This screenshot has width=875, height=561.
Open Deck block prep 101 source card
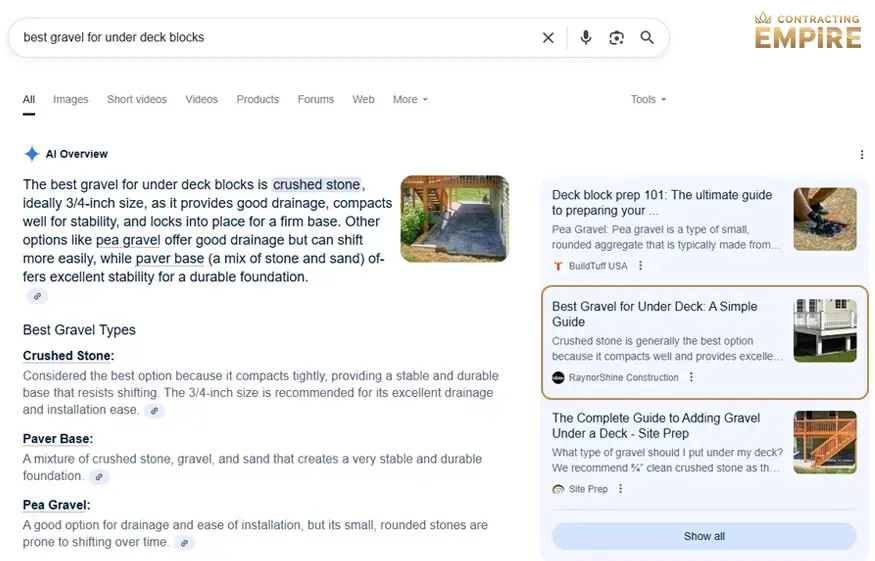tap(662, 203)
